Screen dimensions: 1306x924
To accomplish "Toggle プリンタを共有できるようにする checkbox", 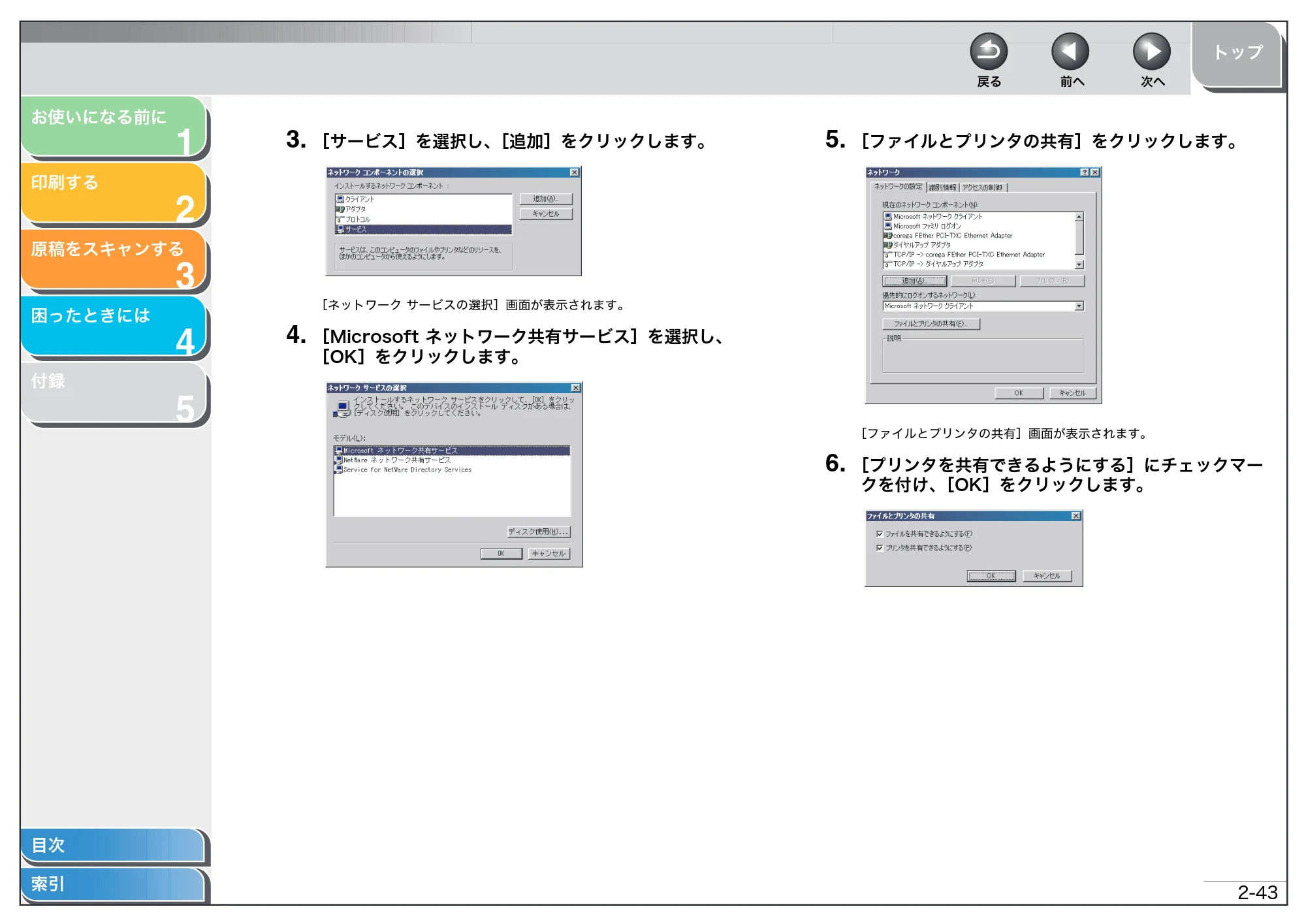I will [880, 548].
